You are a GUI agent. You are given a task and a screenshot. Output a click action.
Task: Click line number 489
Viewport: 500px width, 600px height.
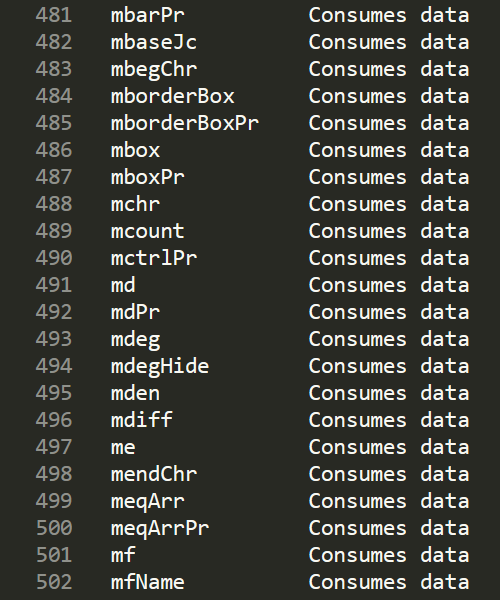54,231
